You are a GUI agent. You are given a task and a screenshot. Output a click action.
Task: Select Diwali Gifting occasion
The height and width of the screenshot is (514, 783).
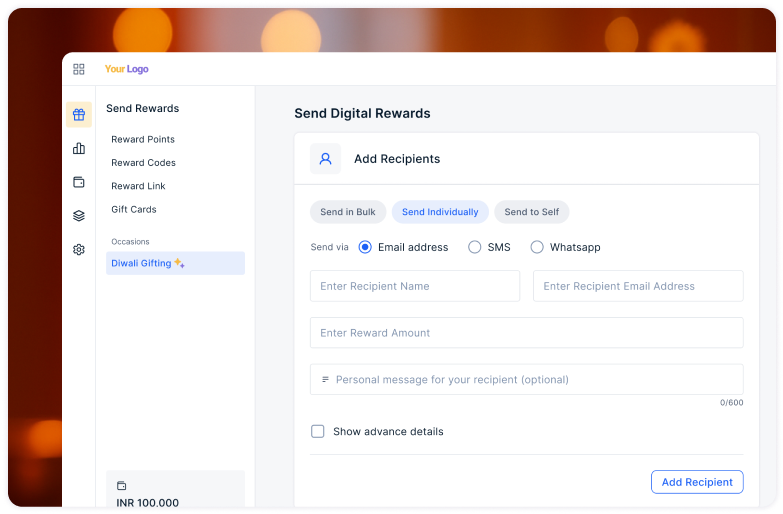pos(175,263)
